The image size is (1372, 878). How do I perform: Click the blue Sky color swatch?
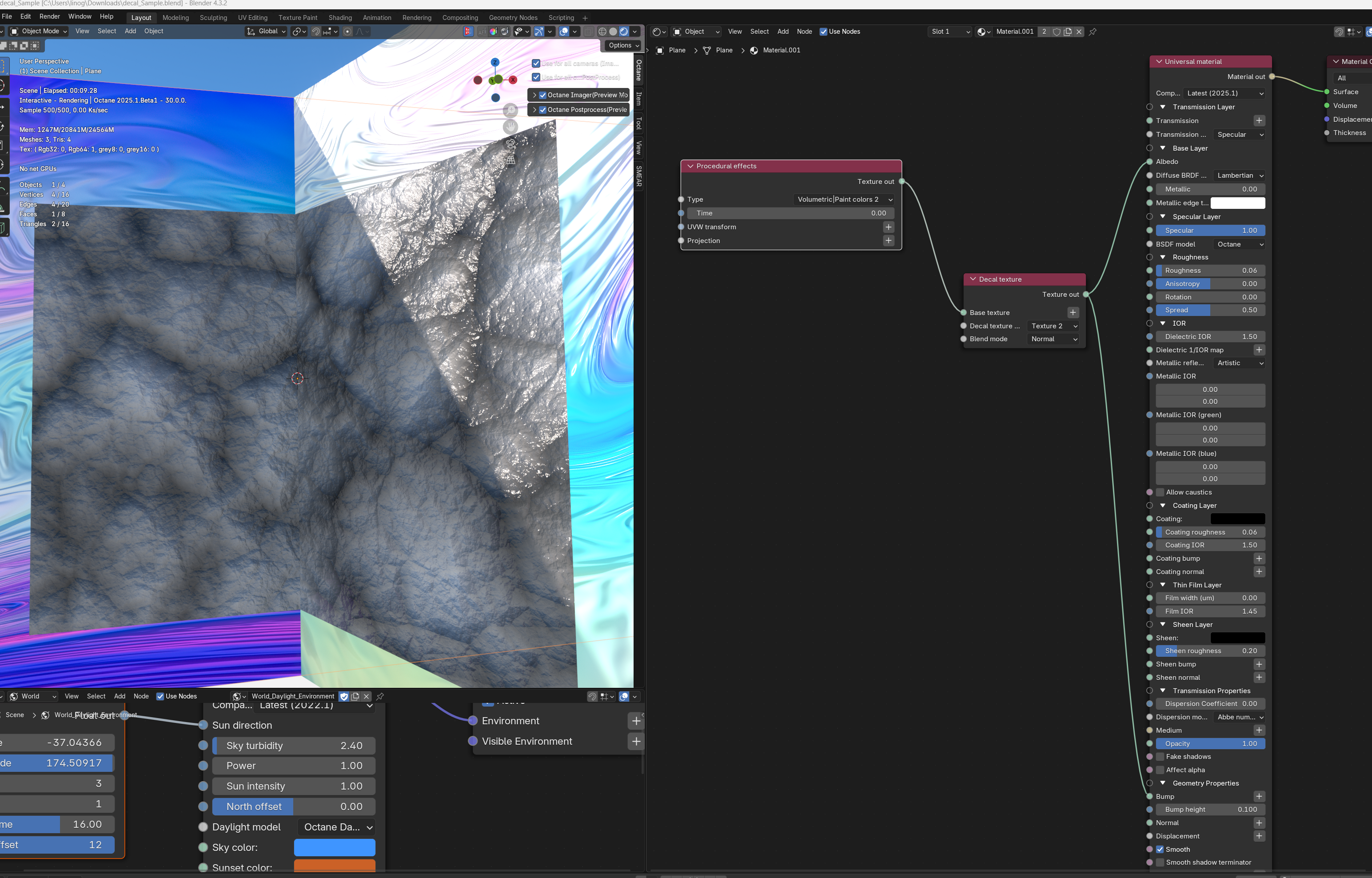tap(334, 847)
